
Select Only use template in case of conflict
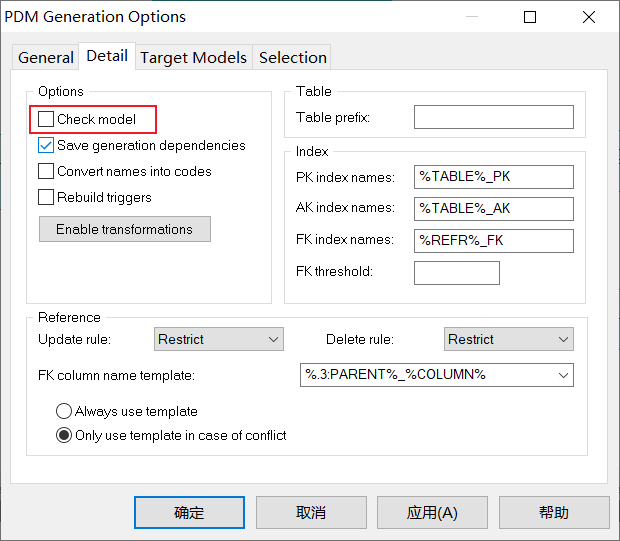pos(65,435)
